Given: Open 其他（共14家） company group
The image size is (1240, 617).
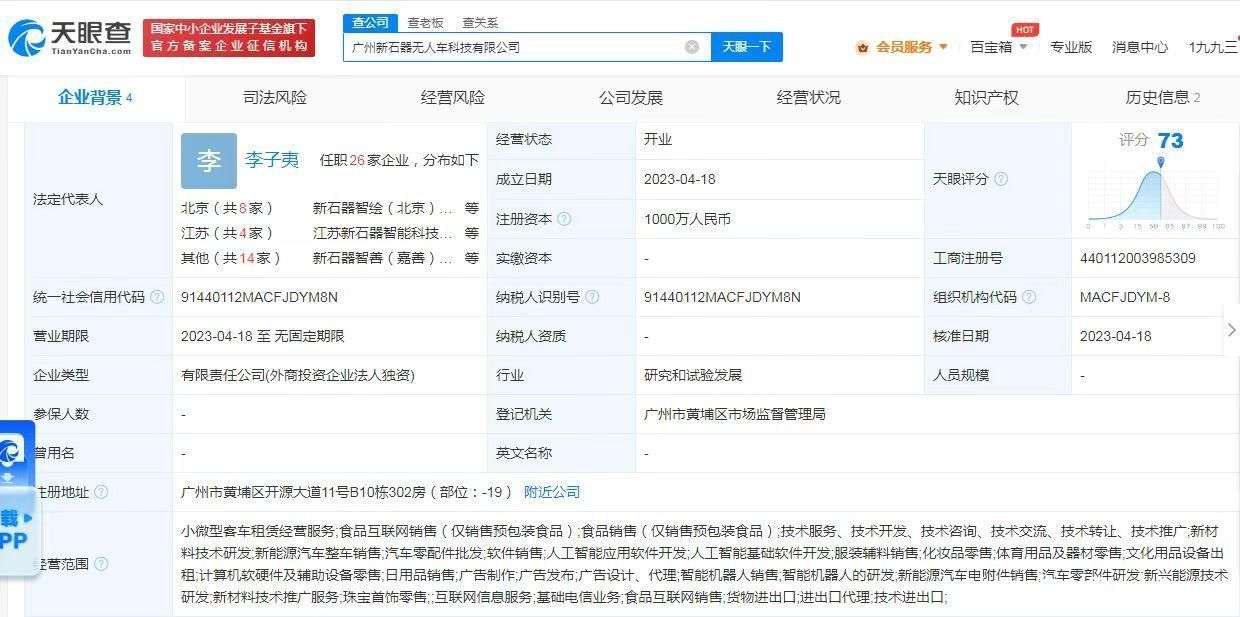Looking at the screenshot, I should [x=231, y=258].
